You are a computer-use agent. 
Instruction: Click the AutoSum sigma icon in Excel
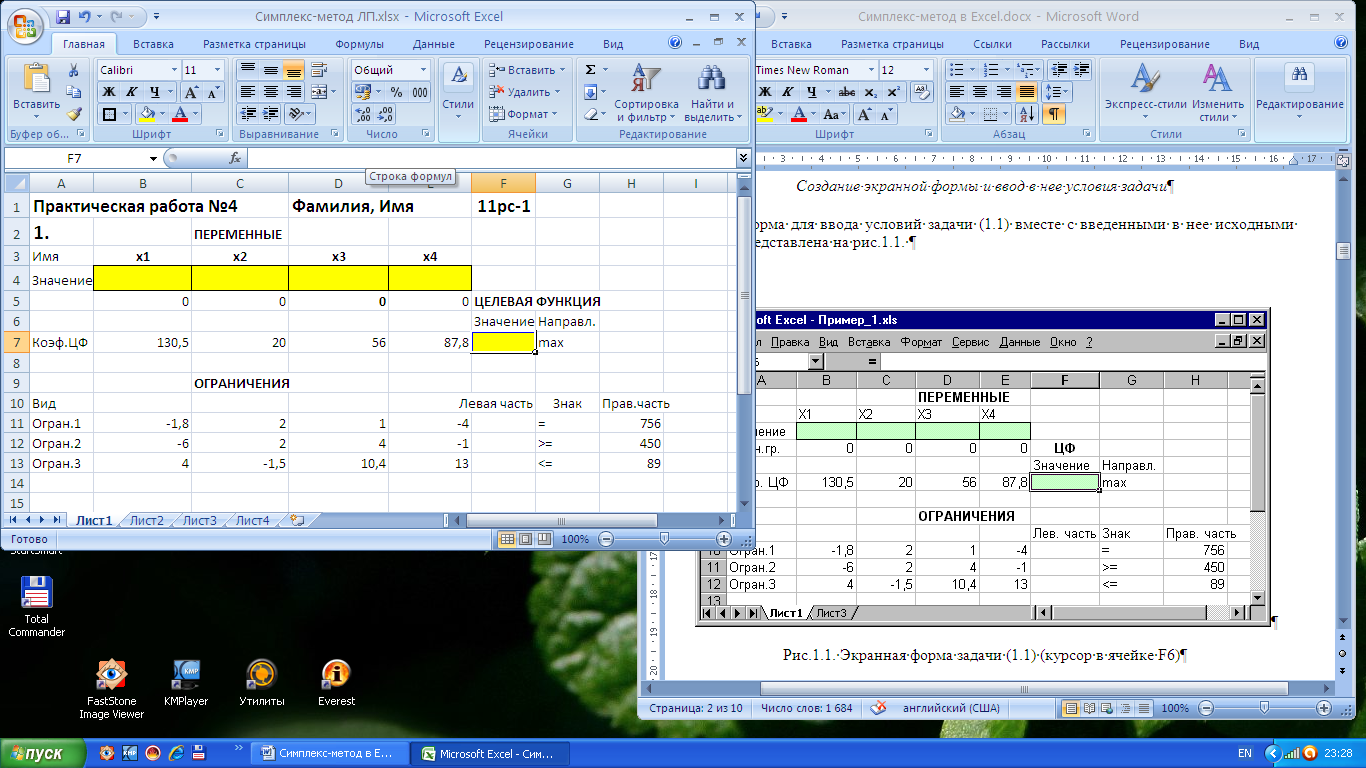tap(590, 70)
